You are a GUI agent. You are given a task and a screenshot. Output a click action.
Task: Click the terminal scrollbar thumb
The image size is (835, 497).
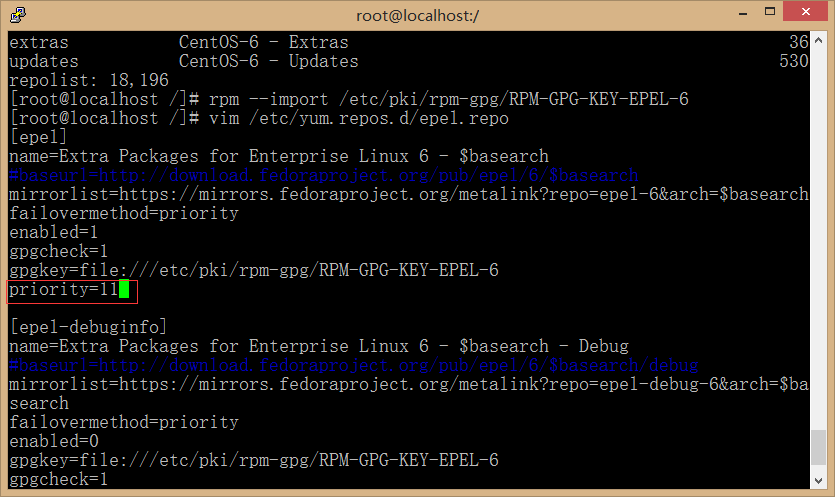pos(819,448)
